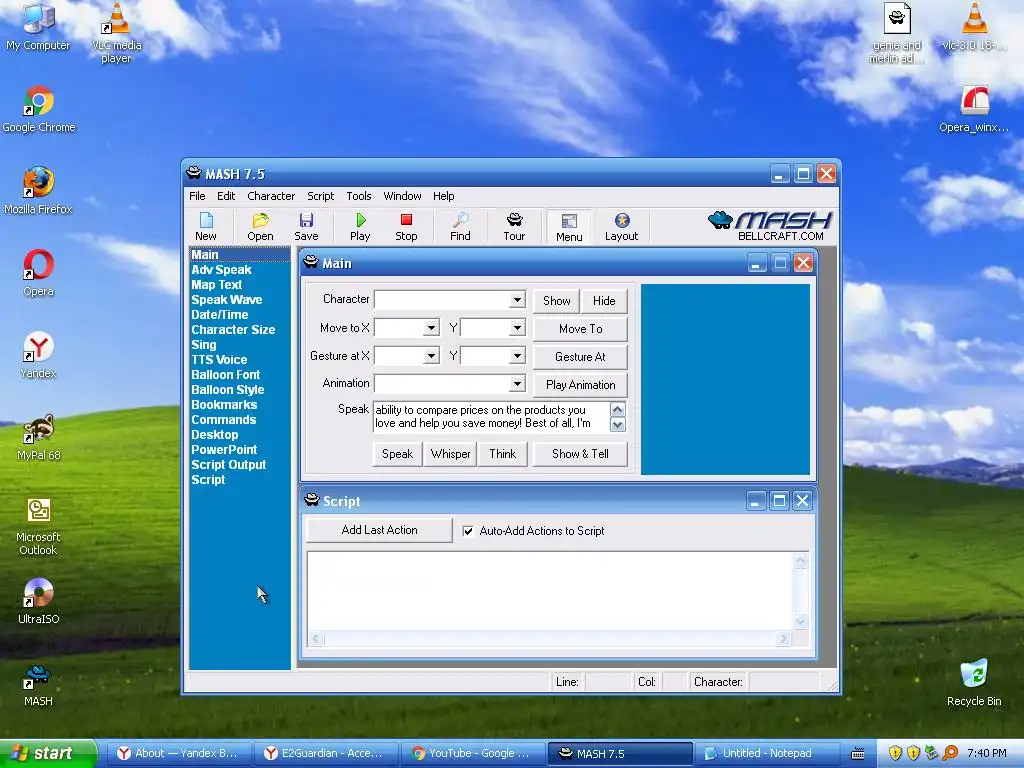This screenshot has height=768, width=1024.
Task: Click the Hide character button
Action: (x=604, y=300)
